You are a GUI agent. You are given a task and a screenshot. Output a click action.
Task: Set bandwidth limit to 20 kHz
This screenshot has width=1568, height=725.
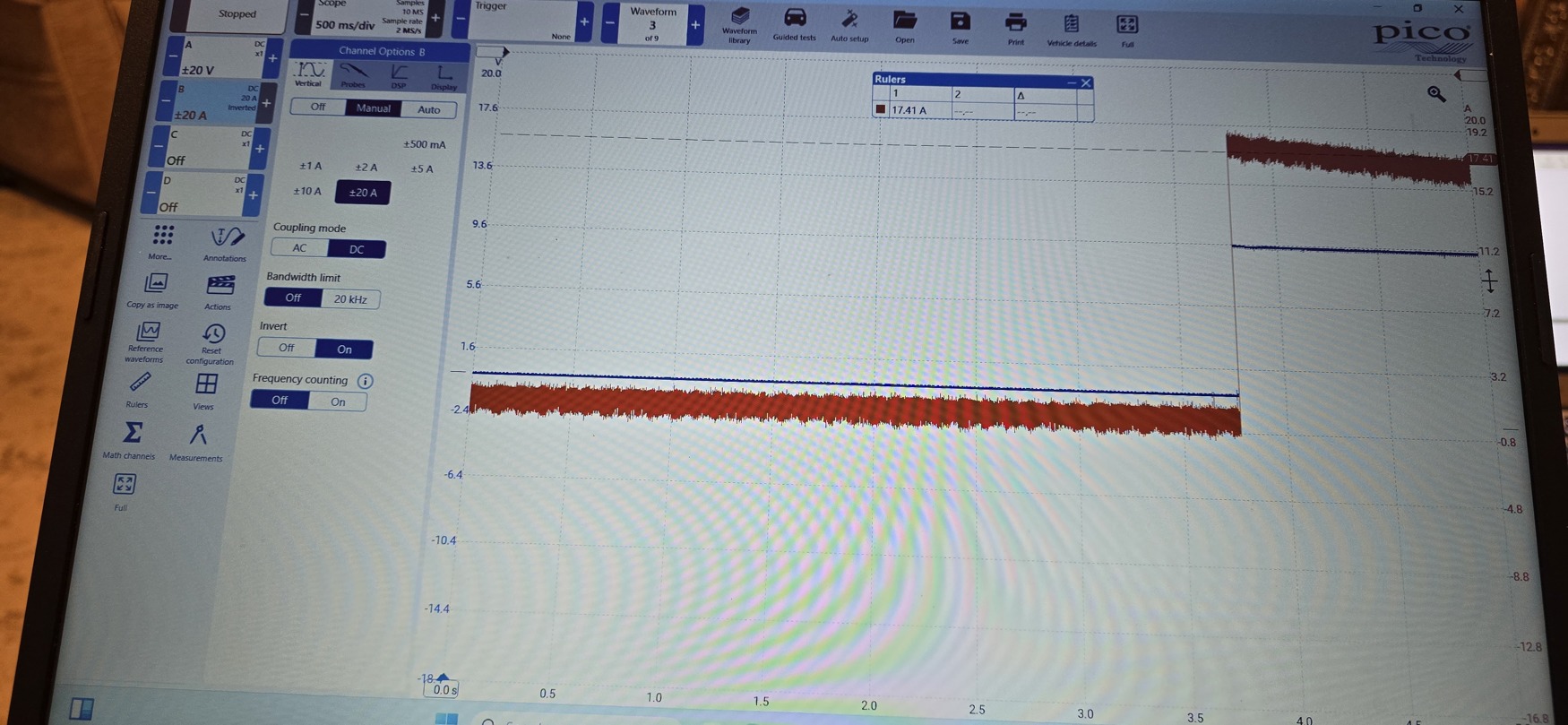(x=350, y=298)
